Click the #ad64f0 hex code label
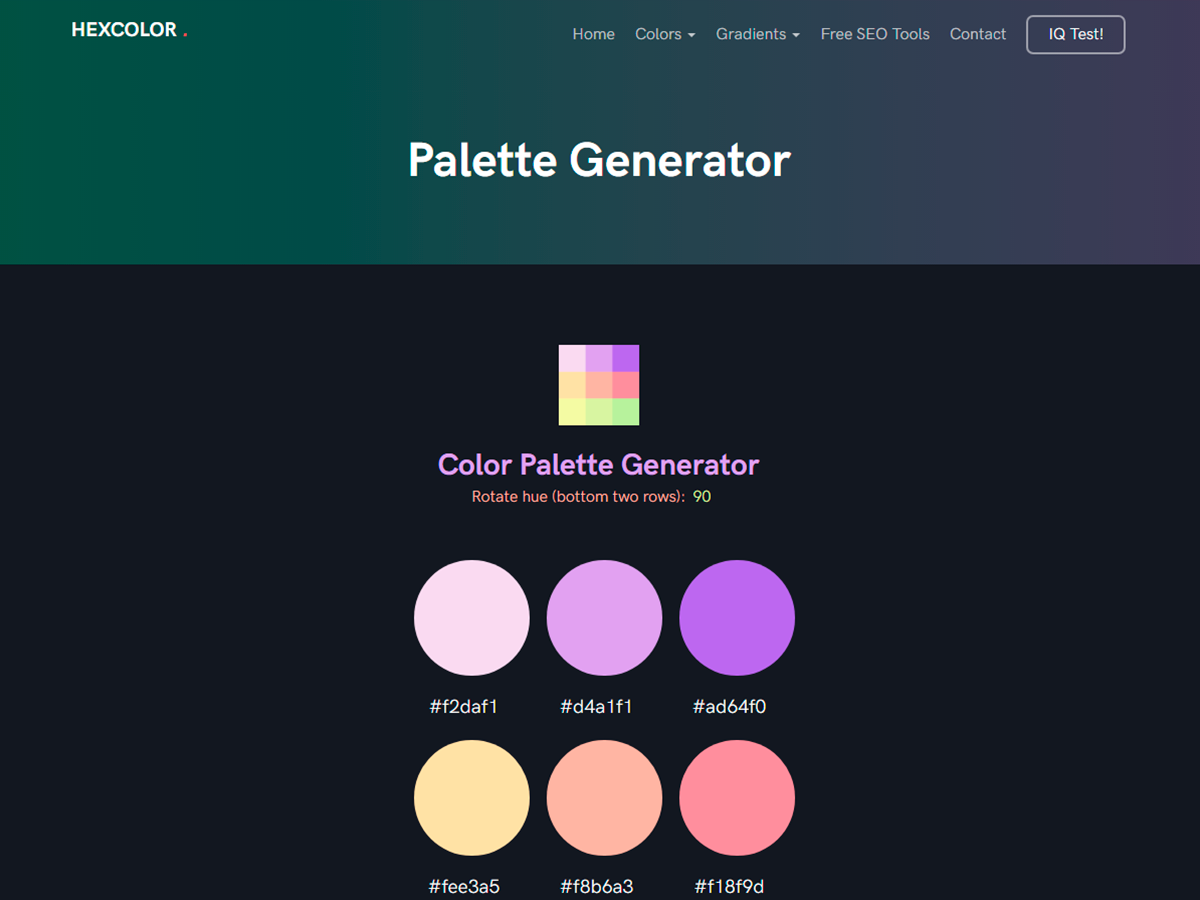The width and height of the screenshot is (1200, 900). 730,707
